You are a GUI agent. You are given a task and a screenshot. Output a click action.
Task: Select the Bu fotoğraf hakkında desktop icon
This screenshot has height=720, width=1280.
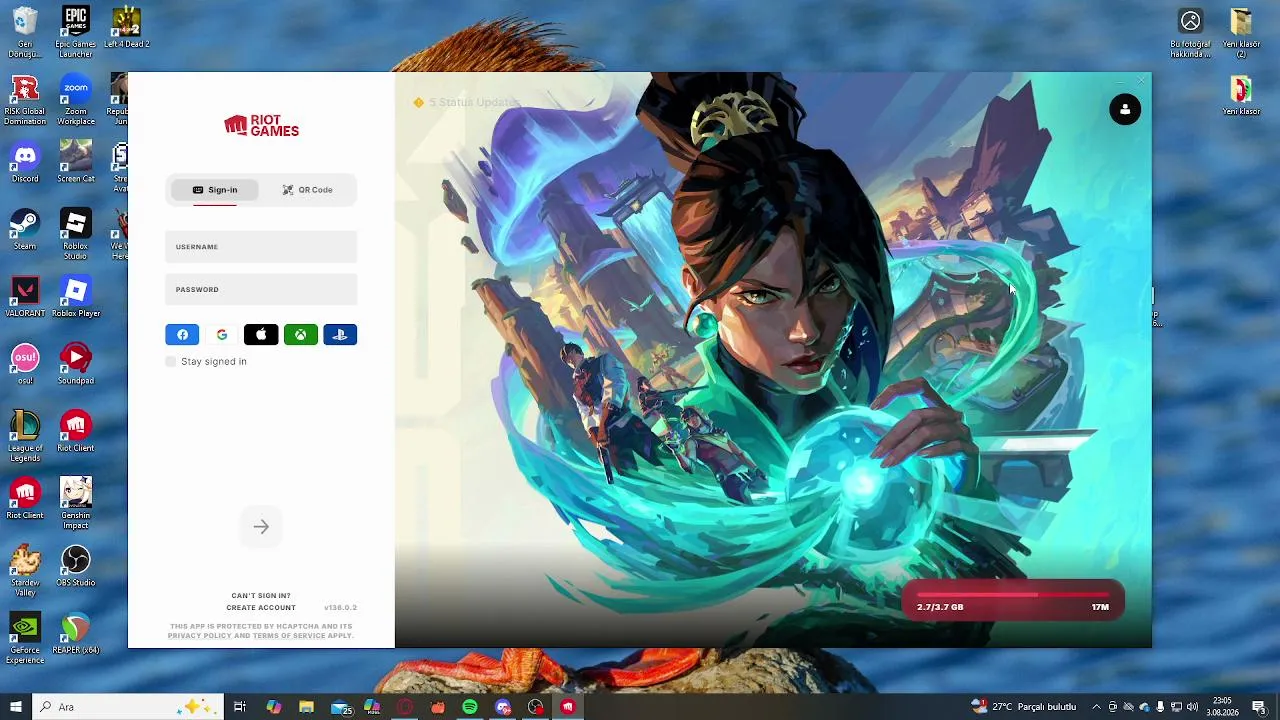(x=1190, y=32)
